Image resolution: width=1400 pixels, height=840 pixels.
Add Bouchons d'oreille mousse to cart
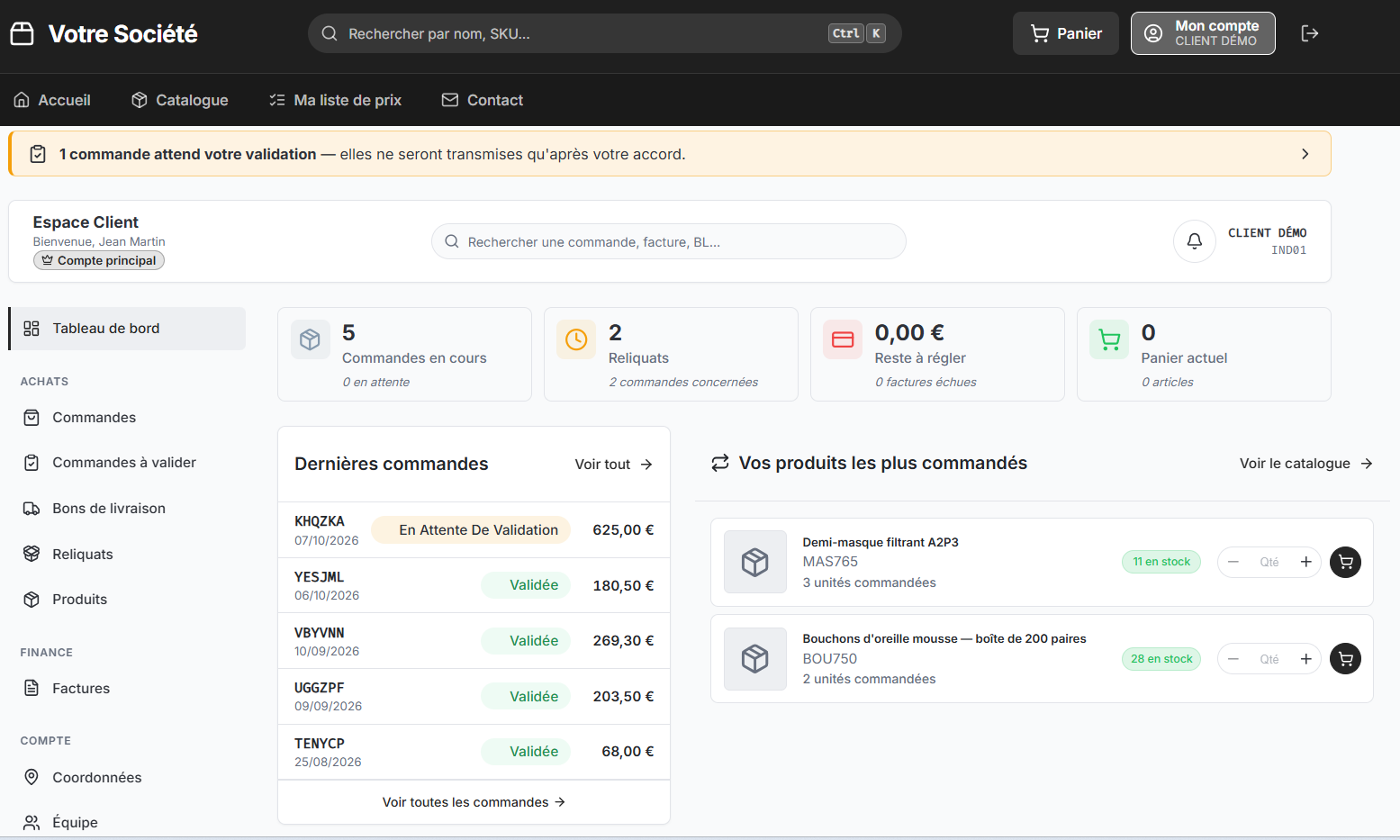click(x=1345, y=659)
